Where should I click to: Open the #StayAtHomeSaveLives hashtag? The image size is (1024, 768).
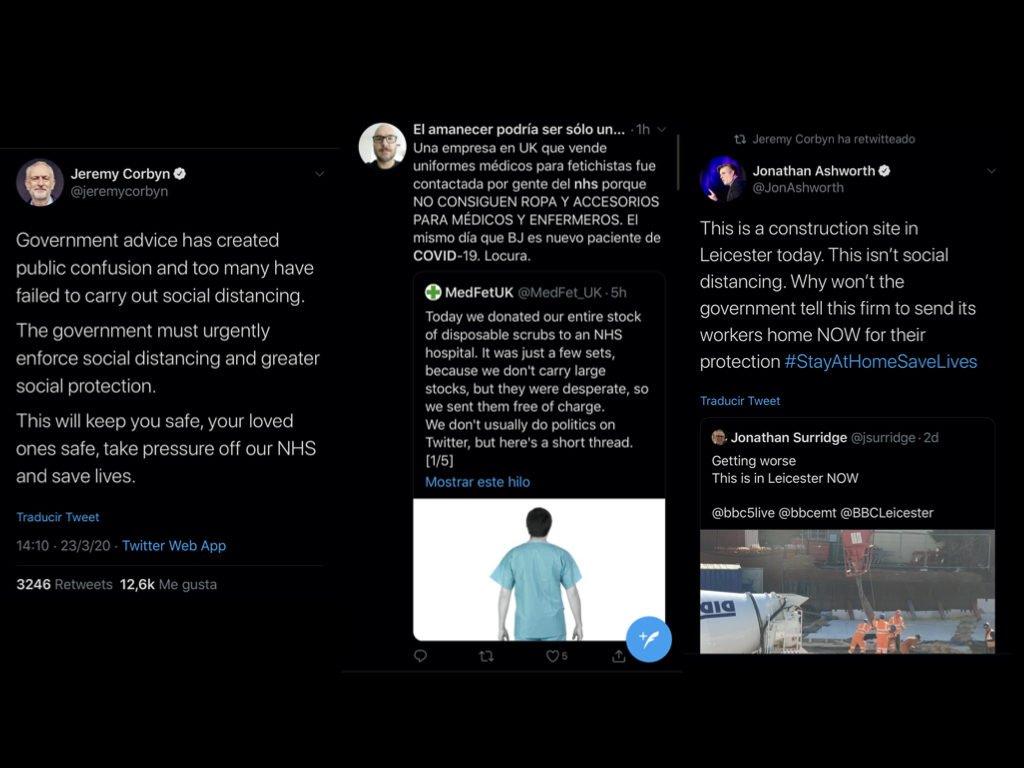[x=880, y=361]
